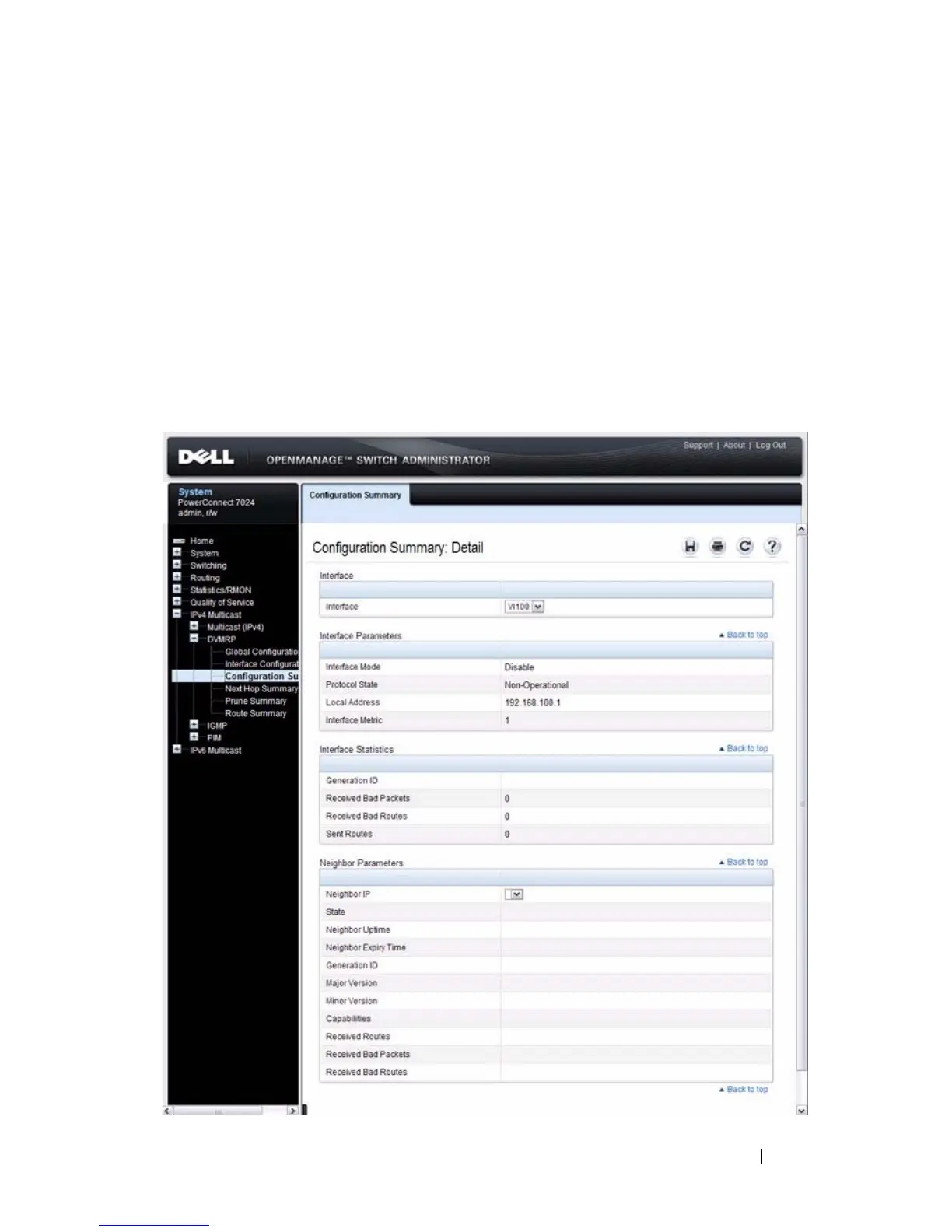952x1232 pixels.
Task: Expand the IGMP tree node
Action: 194,725
